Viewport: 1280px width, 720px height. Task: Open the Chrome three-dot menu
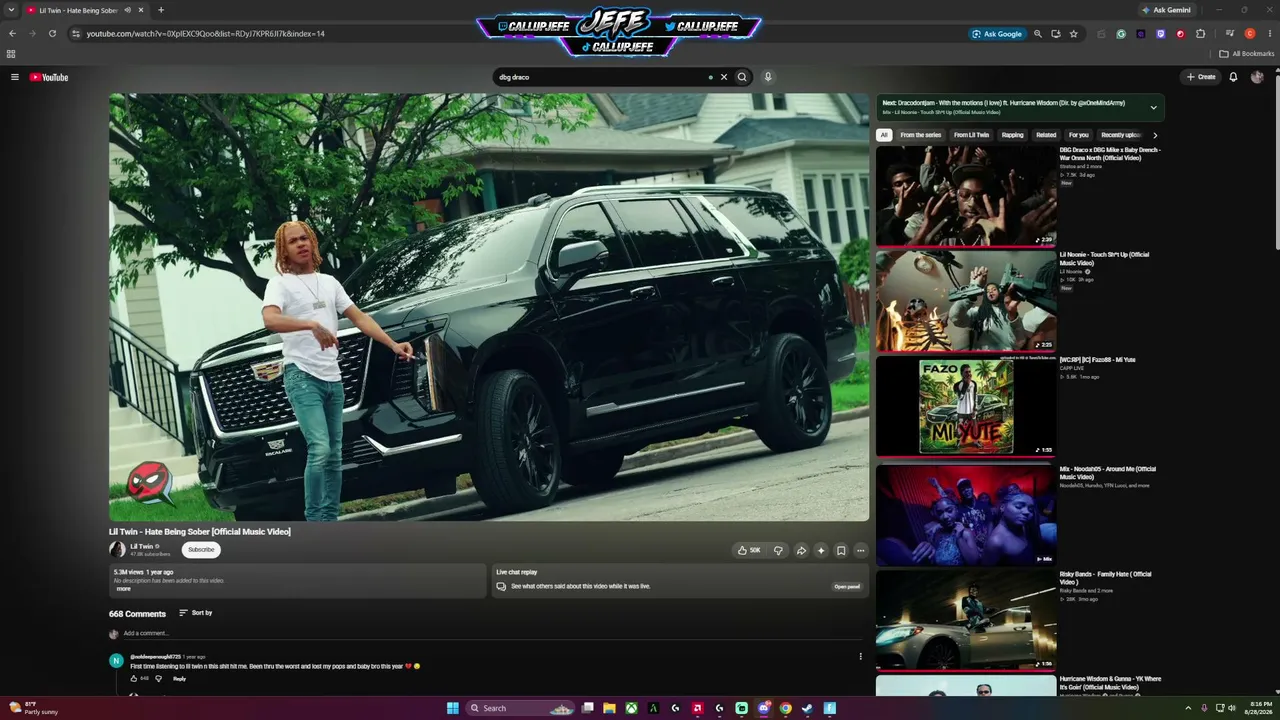pyautogui.click(x=1268, y=33)
